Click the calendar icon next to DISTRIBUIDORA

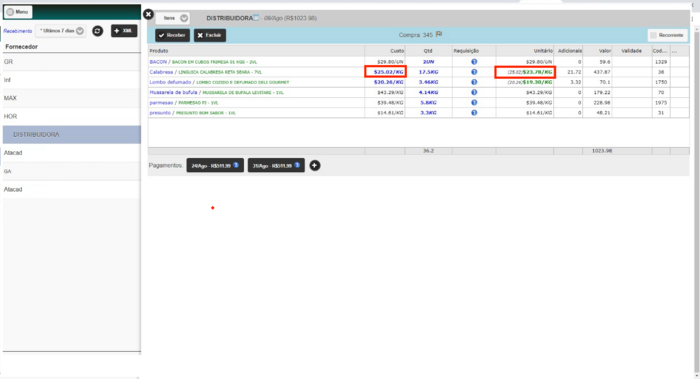click(x=256, y=18)
